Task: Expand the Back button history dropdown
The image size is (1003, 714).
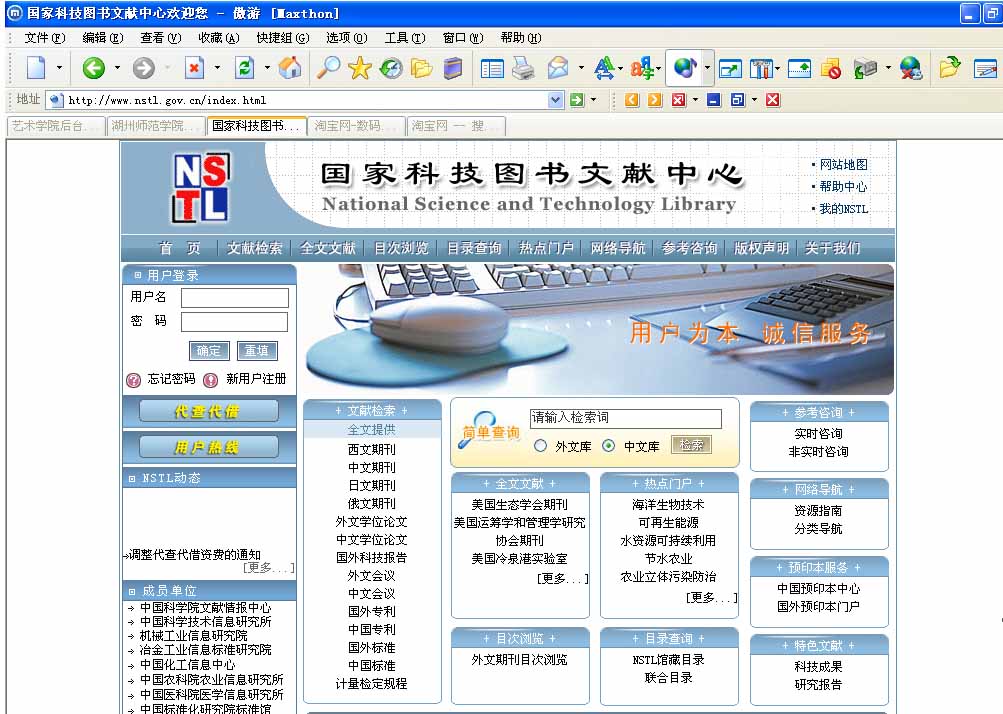Action: click(x=117, y=68)
